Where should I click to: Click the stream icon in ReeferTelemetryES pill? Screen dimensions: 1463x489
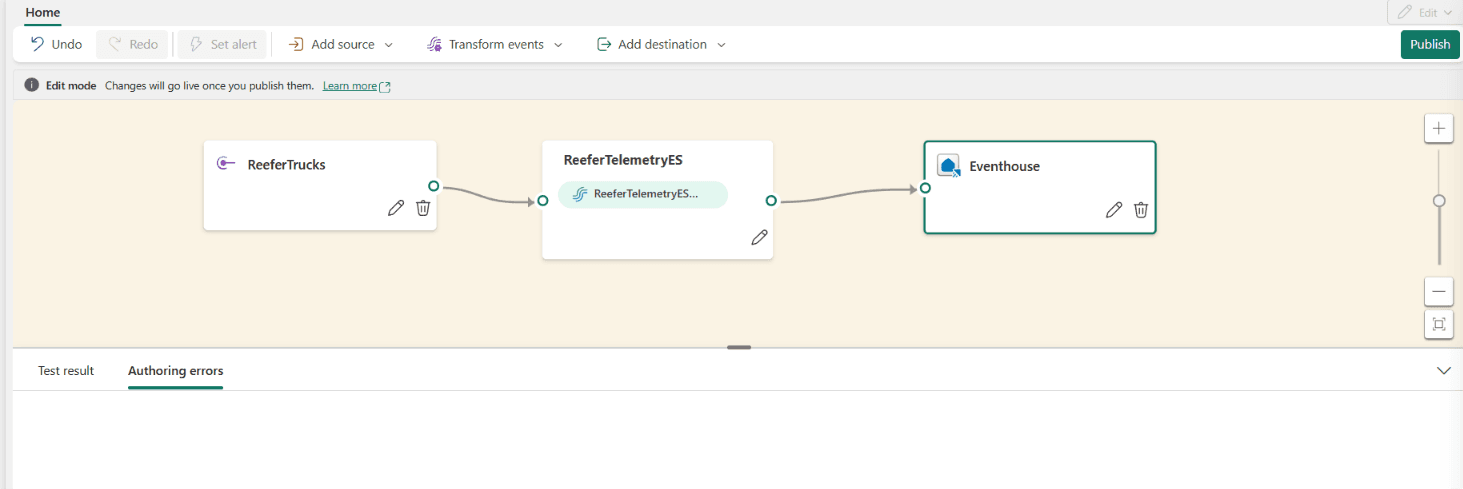579,194
